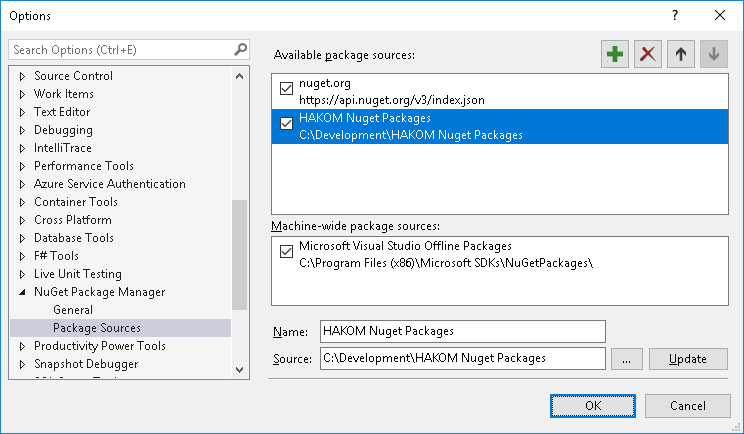Click the OK button
Screen dimensions: 744x434
(592, 406)
